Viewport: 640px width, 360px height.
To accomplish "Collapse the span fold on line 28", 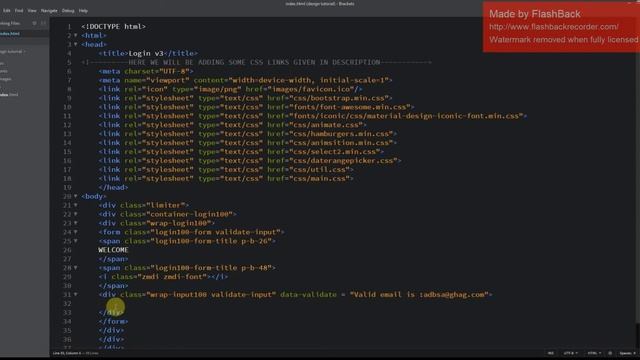I will [76, 268].
